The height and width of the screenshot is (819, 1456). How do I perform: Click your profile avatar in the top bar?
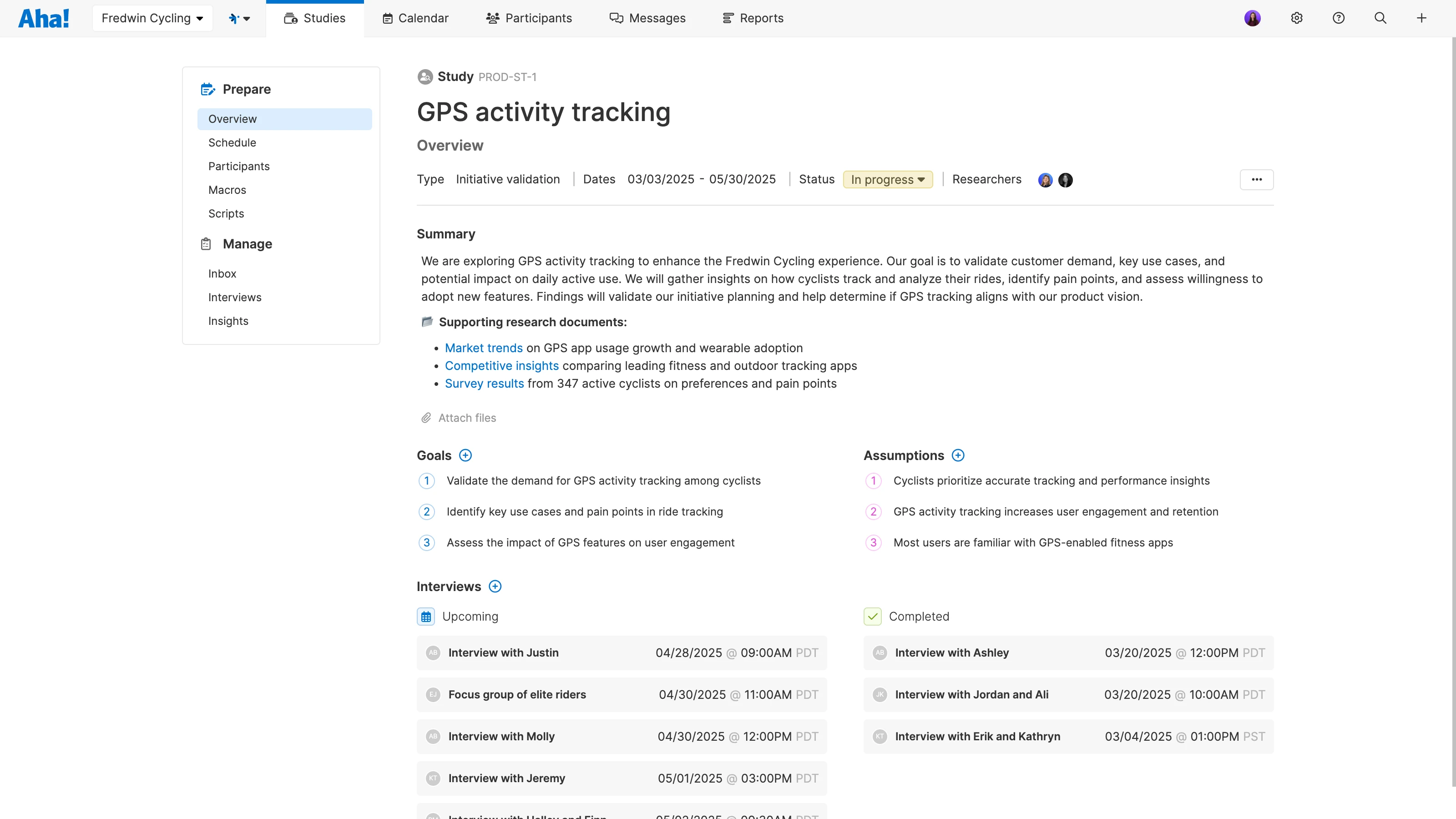coord(1253,18)
